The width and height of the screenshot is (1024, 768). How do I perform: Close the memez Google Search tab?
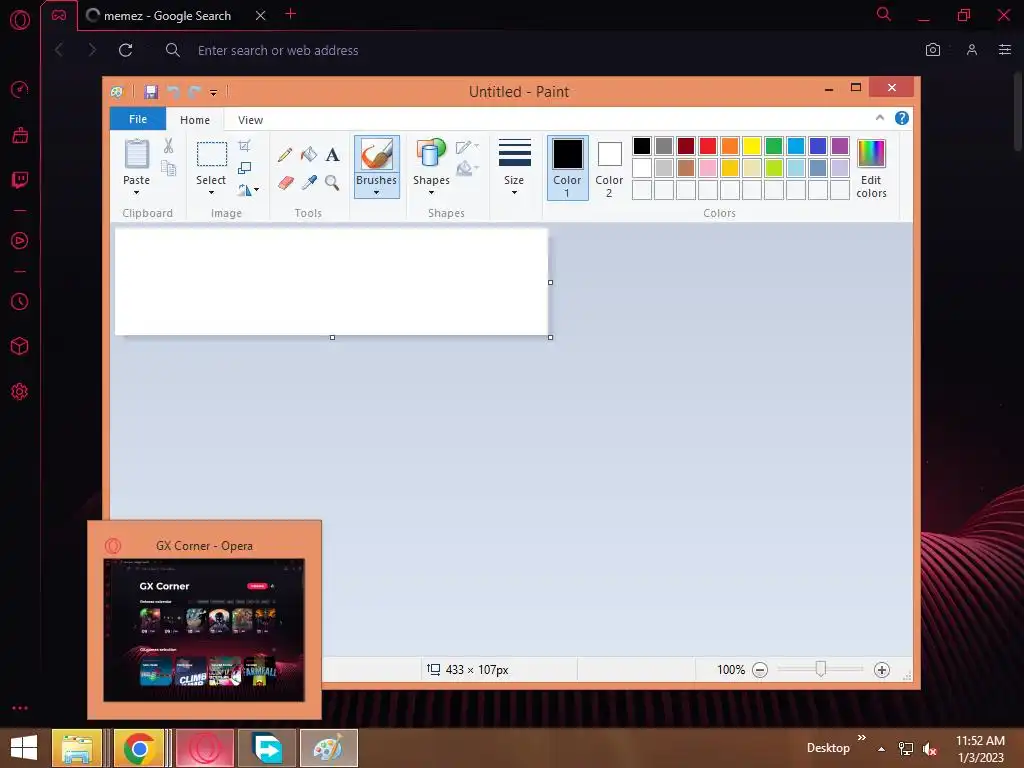tap(261, 16)
